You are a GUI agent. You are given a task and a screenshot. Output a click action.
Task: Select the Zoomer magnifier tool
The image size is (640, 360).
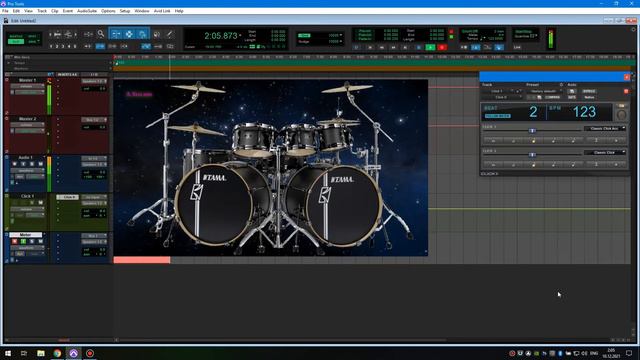[x=101, y=34]
